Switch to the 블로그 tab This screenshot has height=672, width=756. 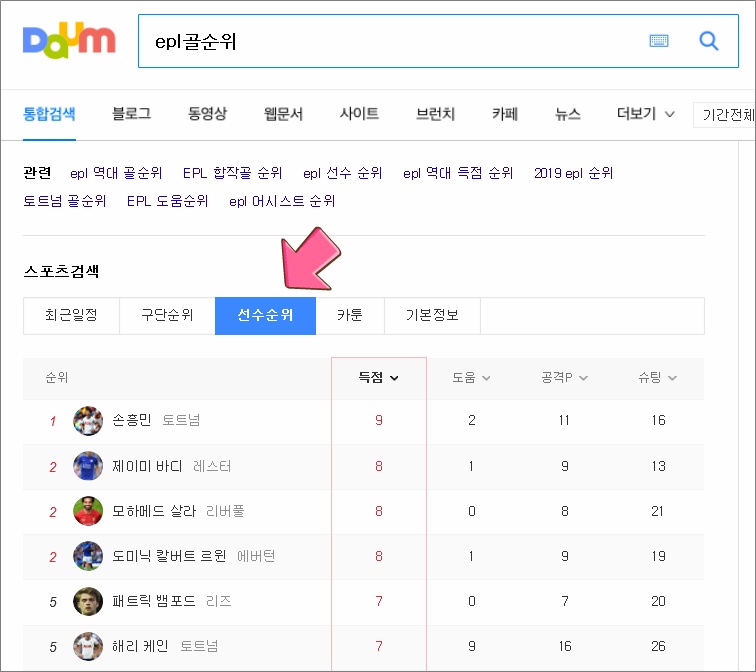pyautogui.click(x=132, y=114)
